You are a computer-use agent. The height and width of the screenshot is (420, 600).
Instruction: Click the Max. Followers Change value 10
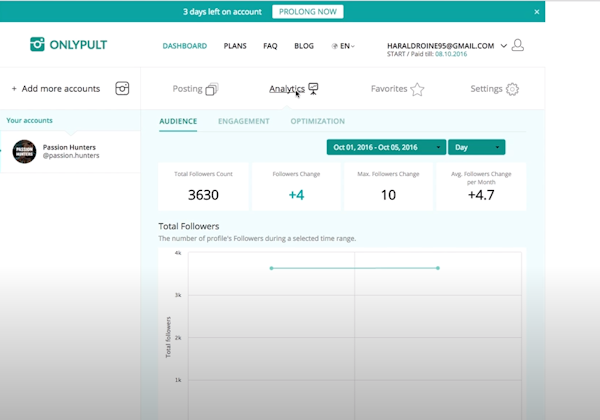388,195
